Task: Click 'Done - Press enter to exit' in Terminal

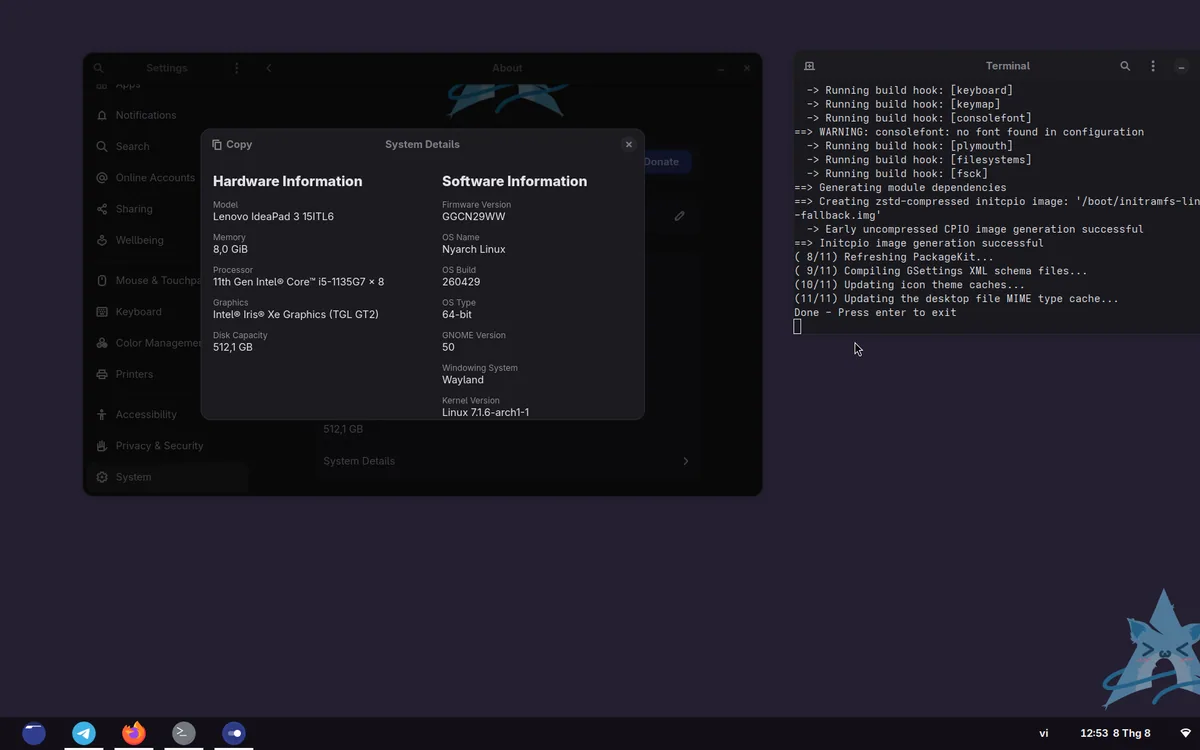Action: [x=875, y=312]
